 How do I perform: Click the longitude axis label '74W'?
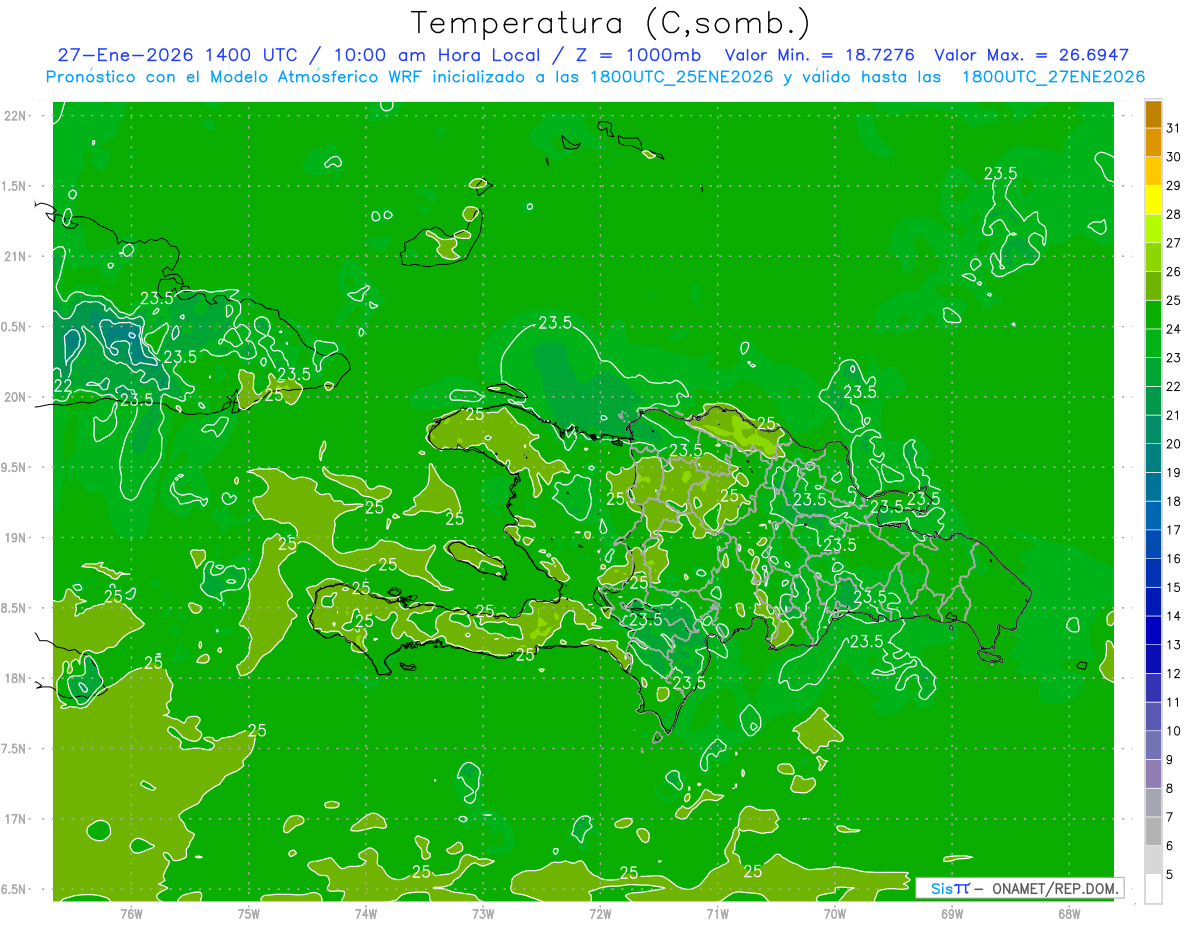click(366, 913)
